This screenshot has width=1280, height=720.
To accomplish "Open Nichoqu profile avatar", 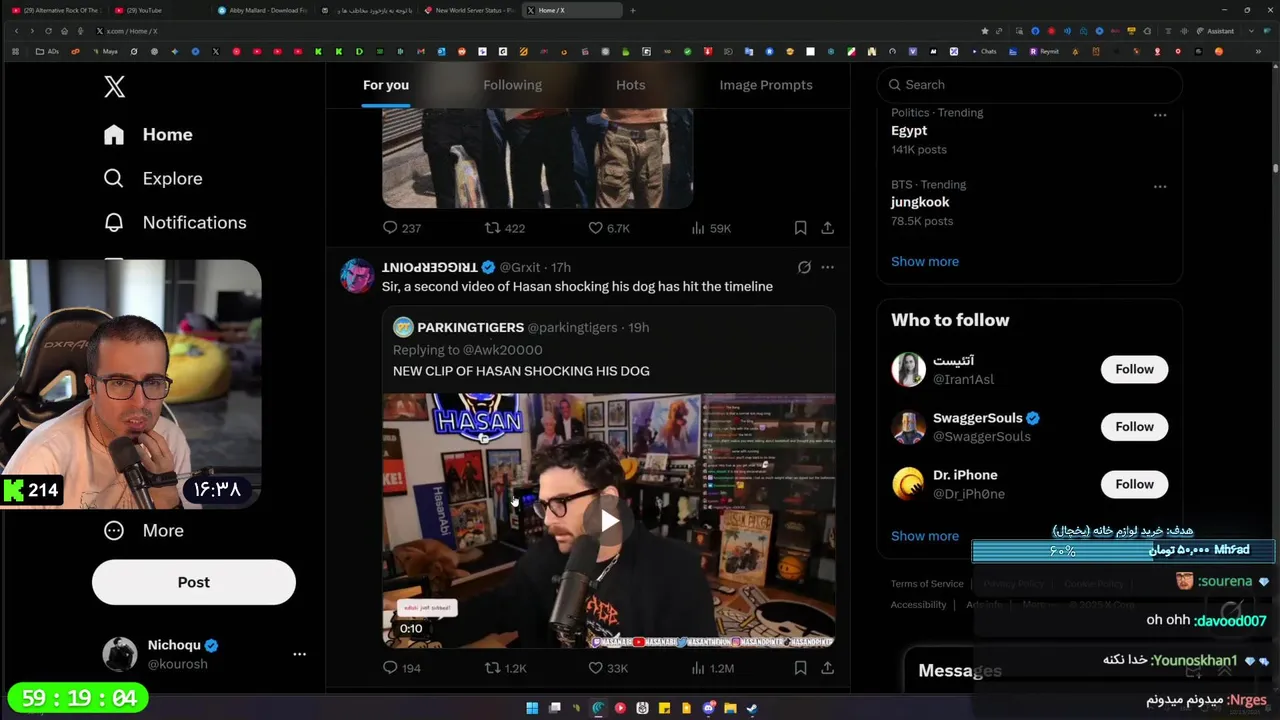I will (x=120, y=654).
